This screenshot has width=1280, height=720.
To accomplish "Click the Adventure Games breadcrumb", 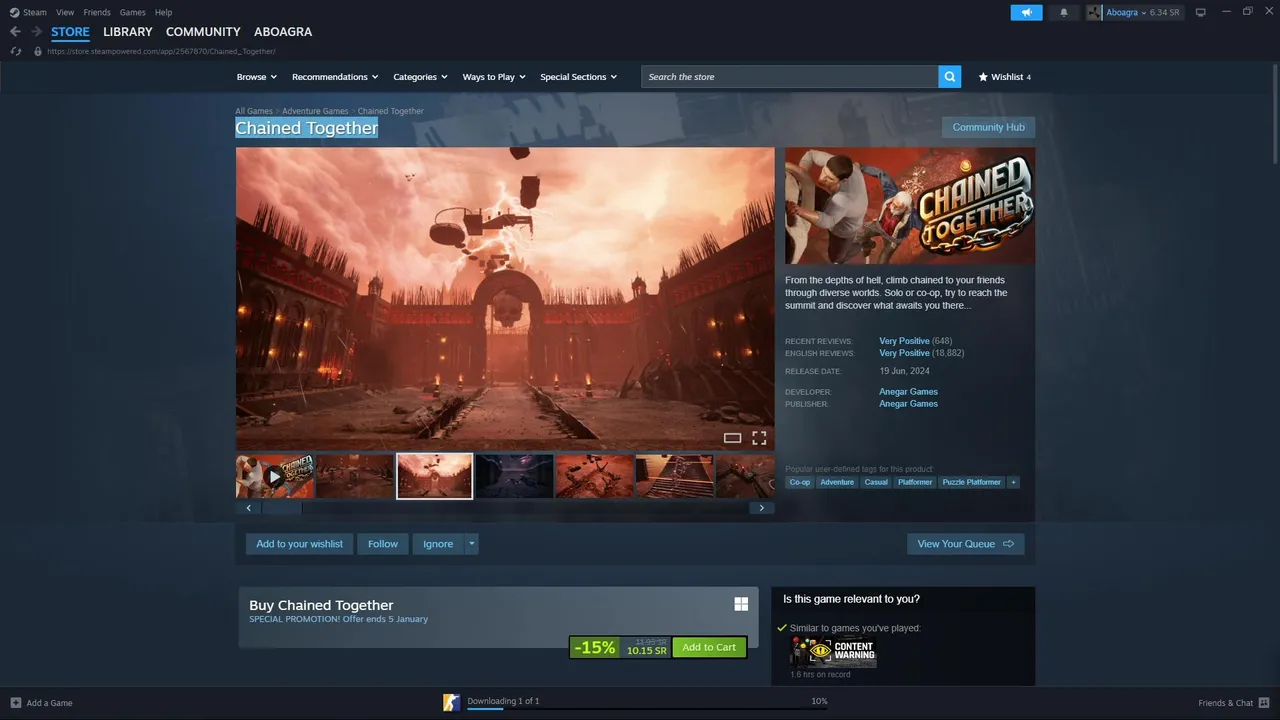I will 315,111.
